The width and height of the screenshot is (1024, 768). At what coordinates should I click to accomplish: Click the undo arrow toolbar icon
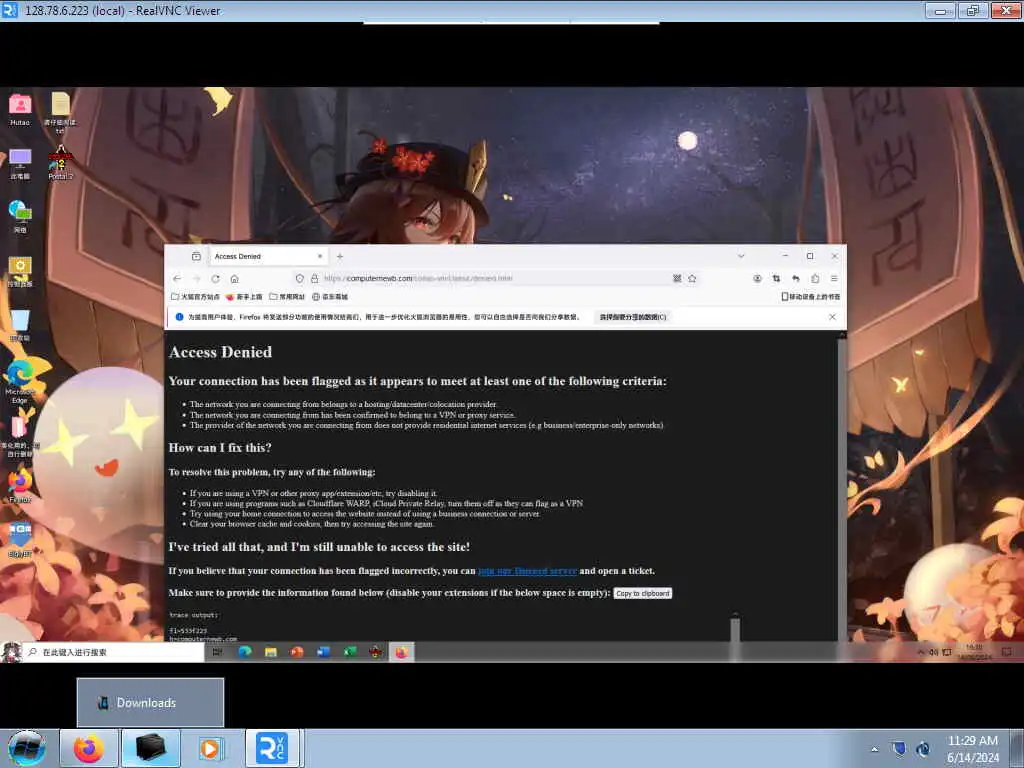tap(795, 278)
